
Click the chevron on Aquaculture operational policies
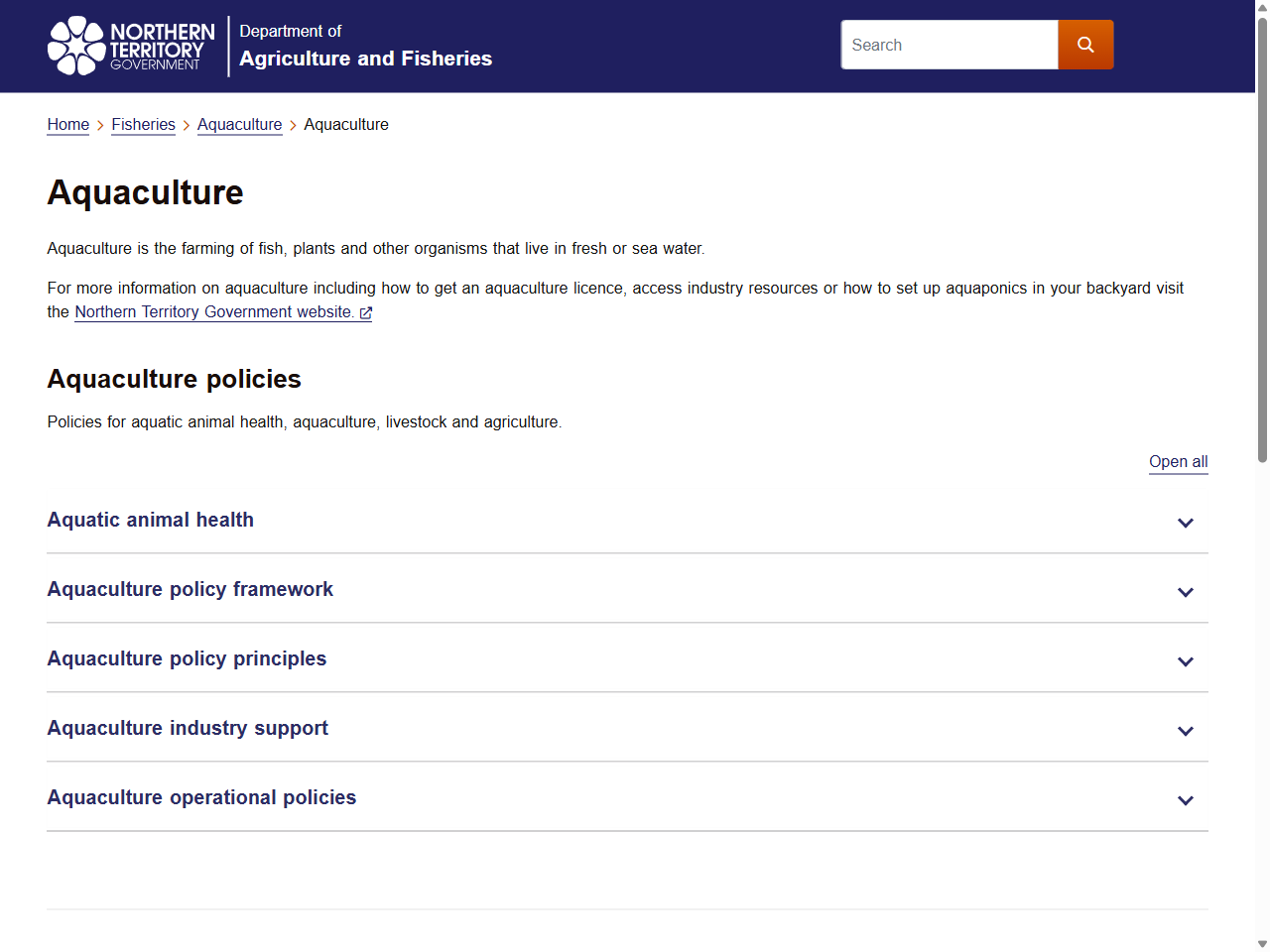coord(1186,800)
